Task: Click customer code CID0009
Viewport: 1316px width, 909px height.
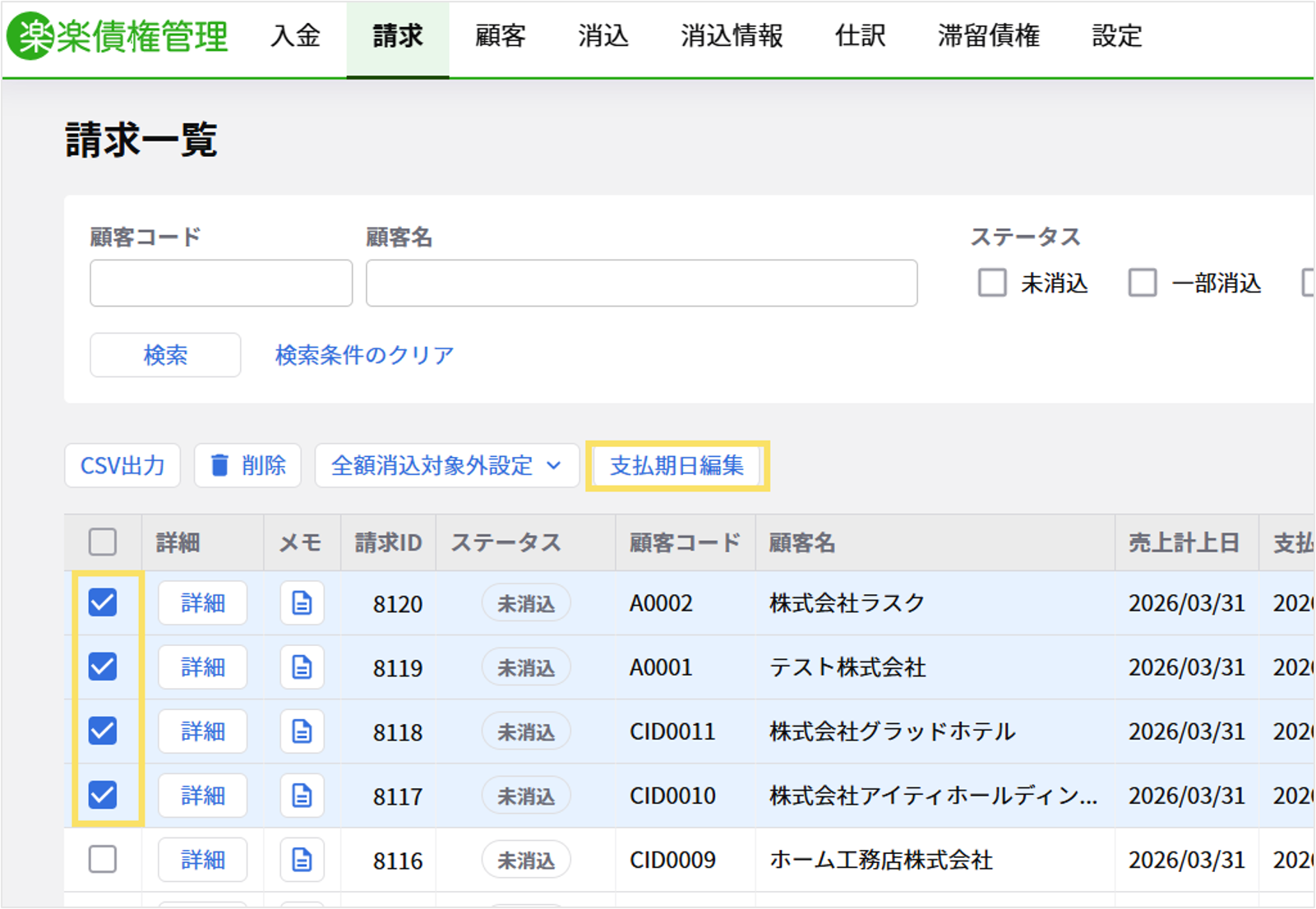Action: 672,860
